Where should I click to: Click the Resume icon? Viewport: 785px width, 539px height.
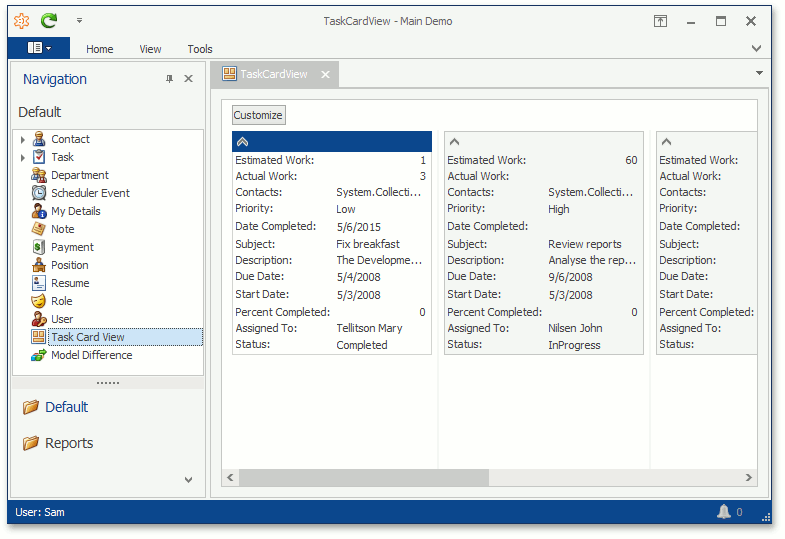39,283
